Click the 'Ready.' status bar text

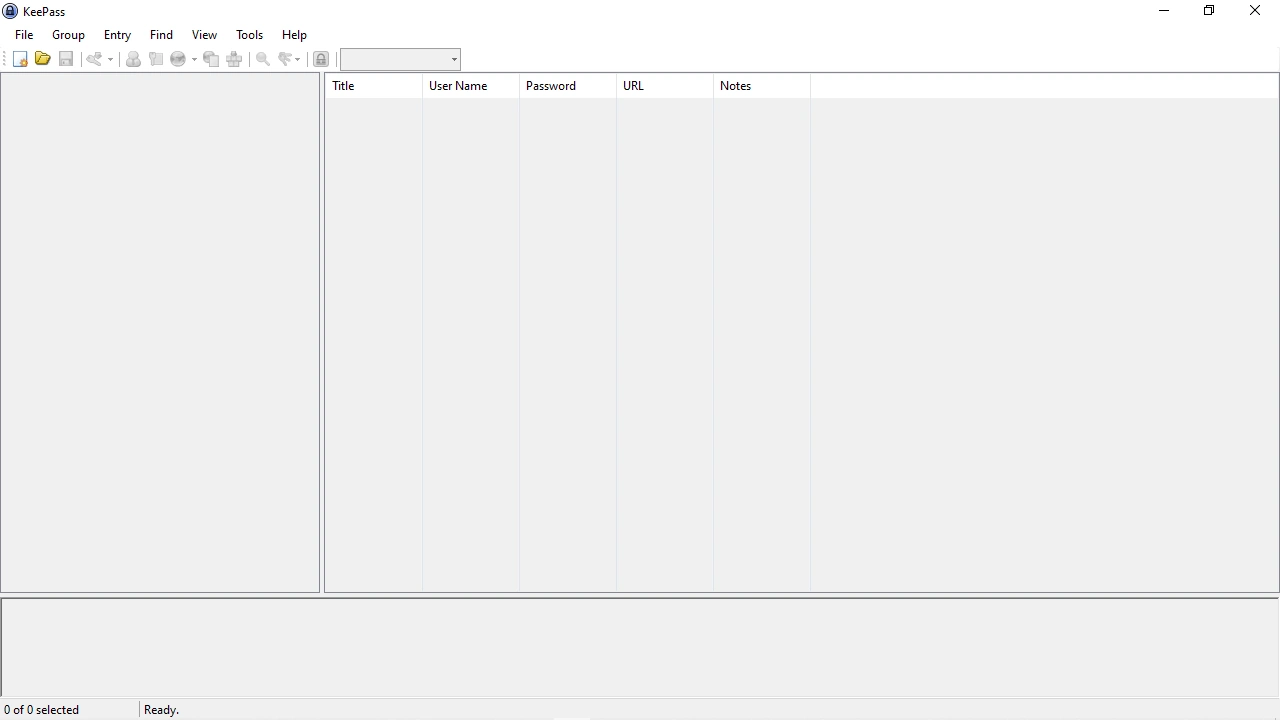pyautogui.click(x=161, y=710)
